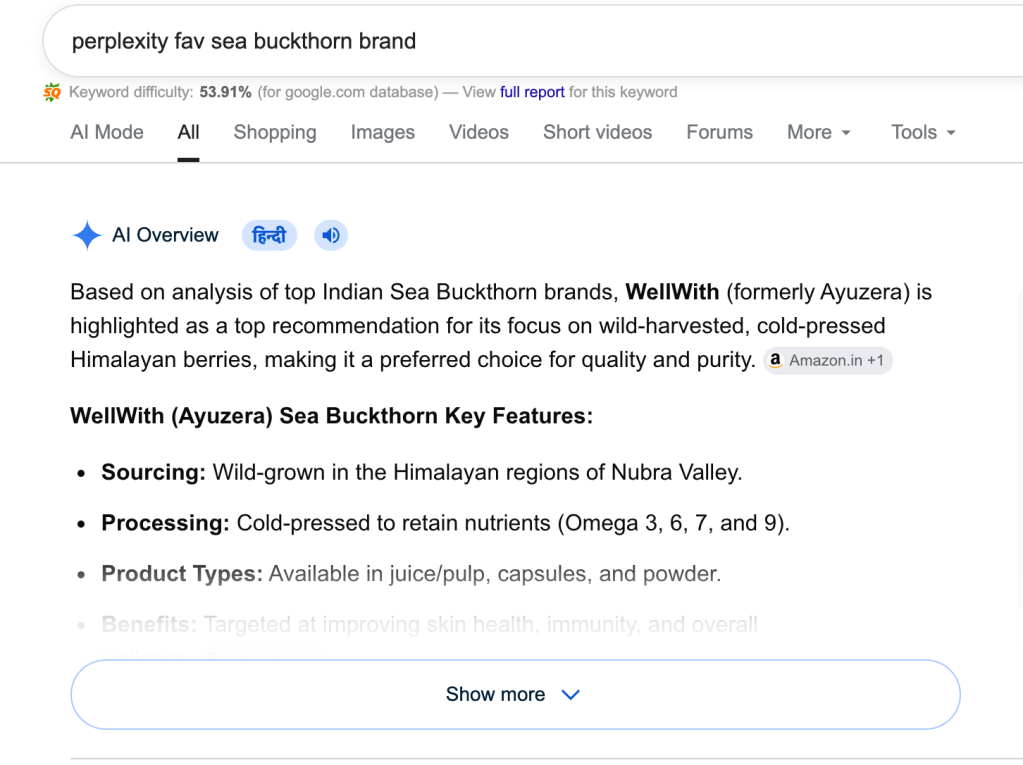The height and width of the screenshot is (765, 1023).
Task: Open the Amazon.in +1 source chip
Action: point(827,361)
